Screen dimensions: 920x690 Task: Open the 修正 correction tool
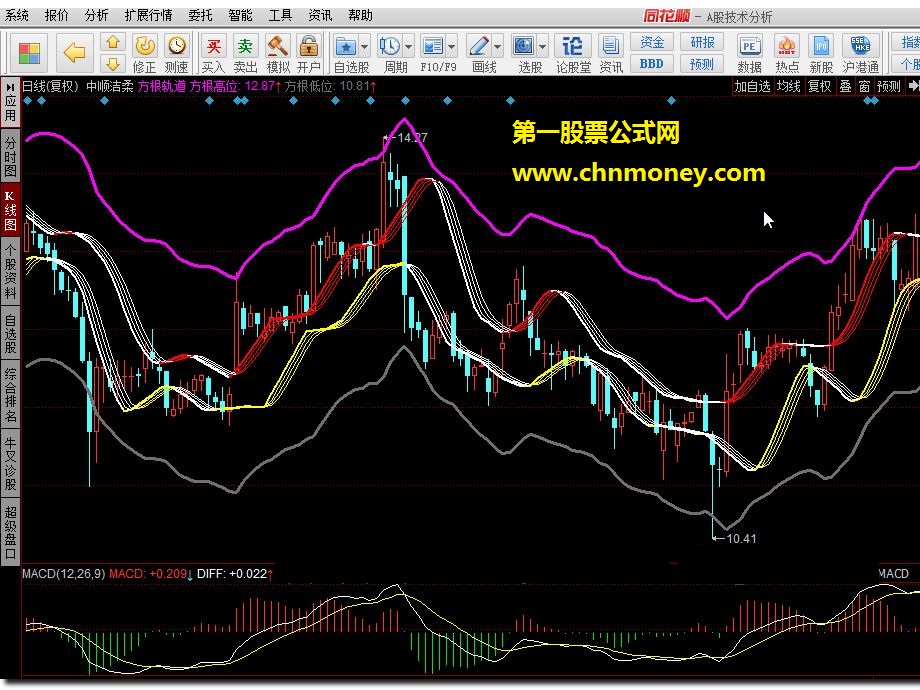pos(144,53)
